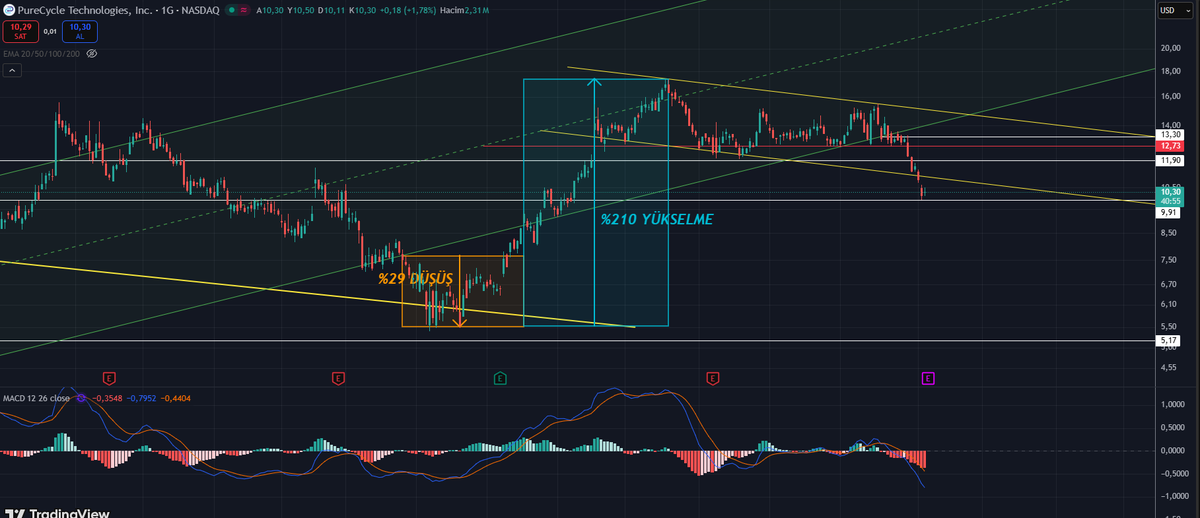Click the 20,00 price scale label
This screenshot has height=518, width=1200.
pyautogui.click(x=1170, y=47)
